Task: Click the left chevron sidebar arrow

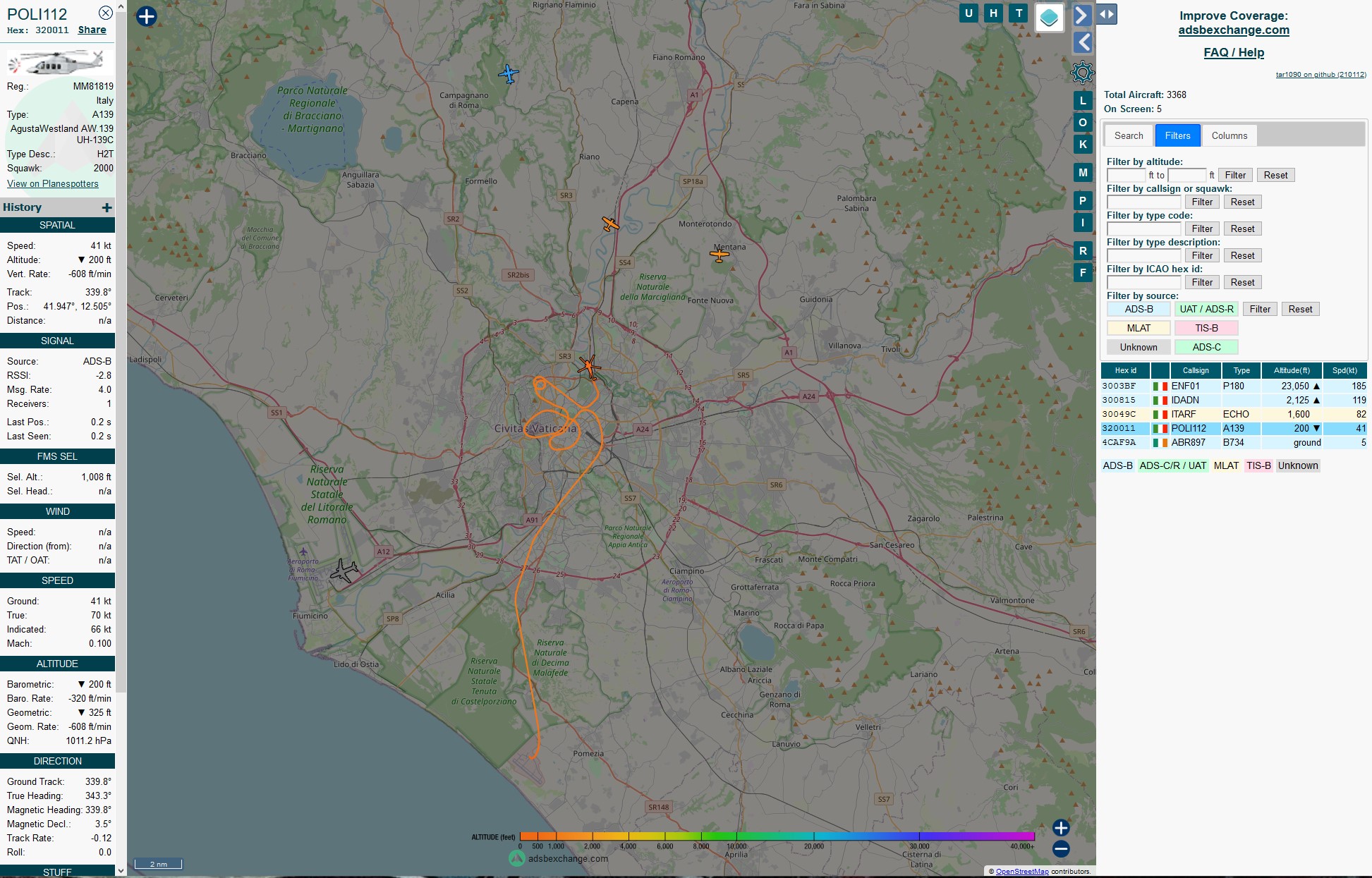Action: click(1083, 43)
